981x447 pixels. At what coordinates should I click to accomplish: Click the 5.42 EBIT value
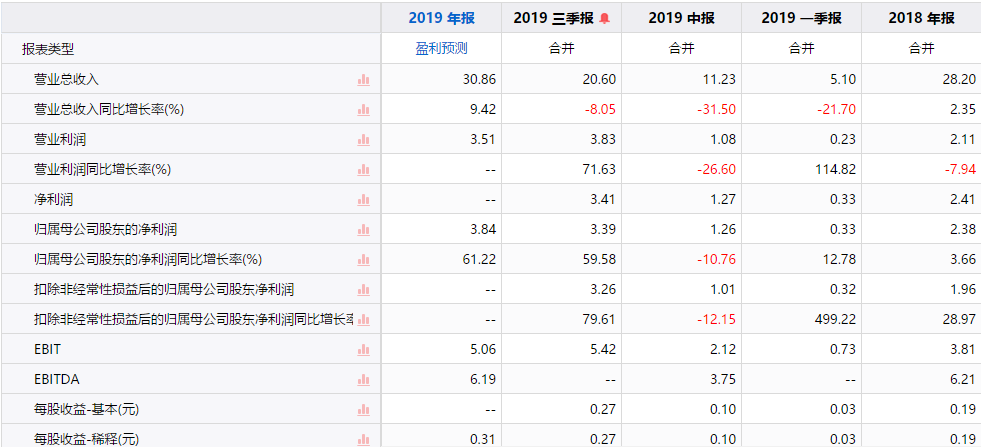[603, 350]
